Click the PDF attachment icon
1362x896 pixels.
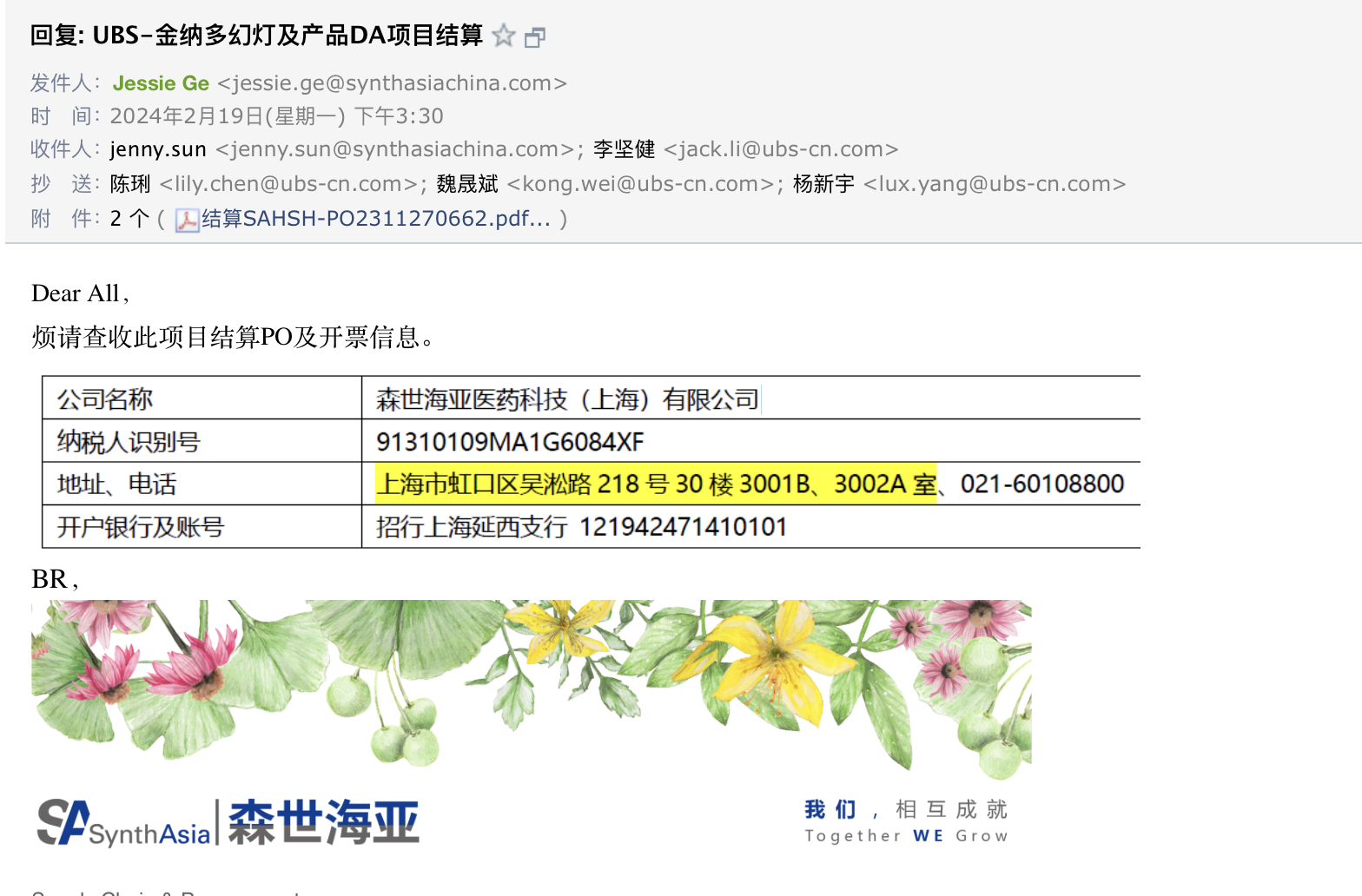[187, 220]
